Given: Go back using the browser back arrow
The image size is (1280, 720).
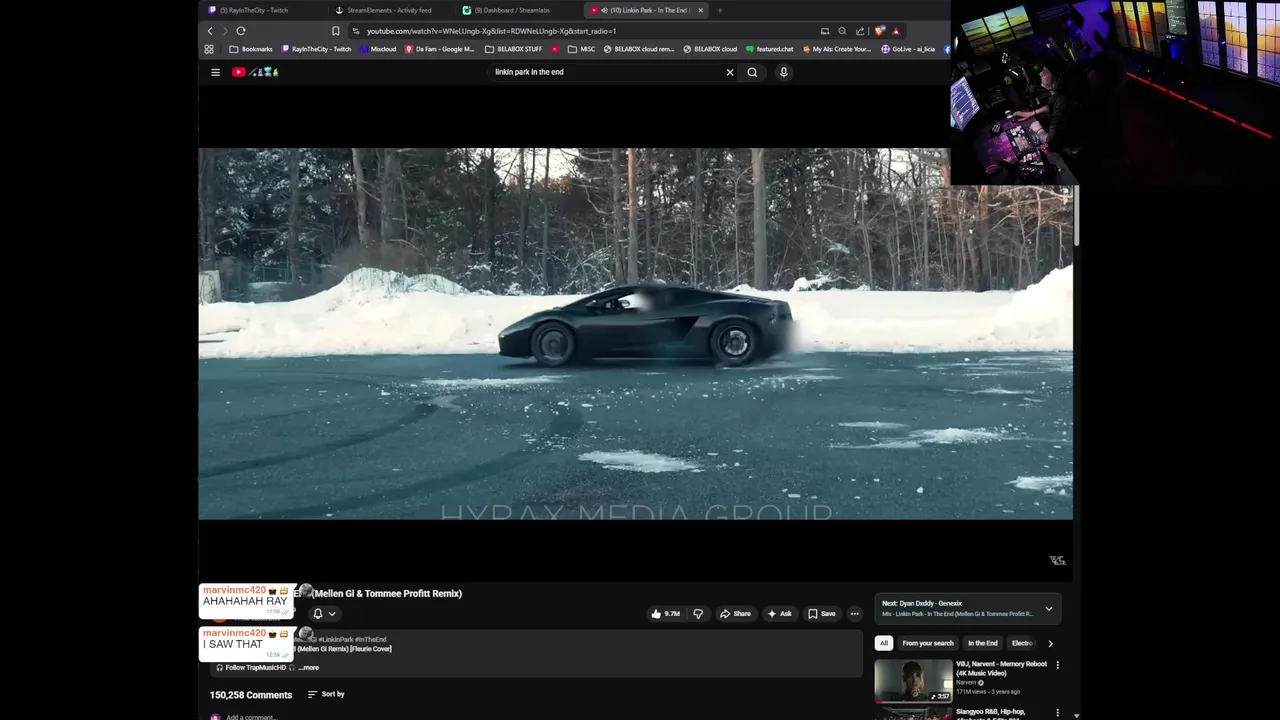Looking at the screenshot, I should (x=210, y=31).
